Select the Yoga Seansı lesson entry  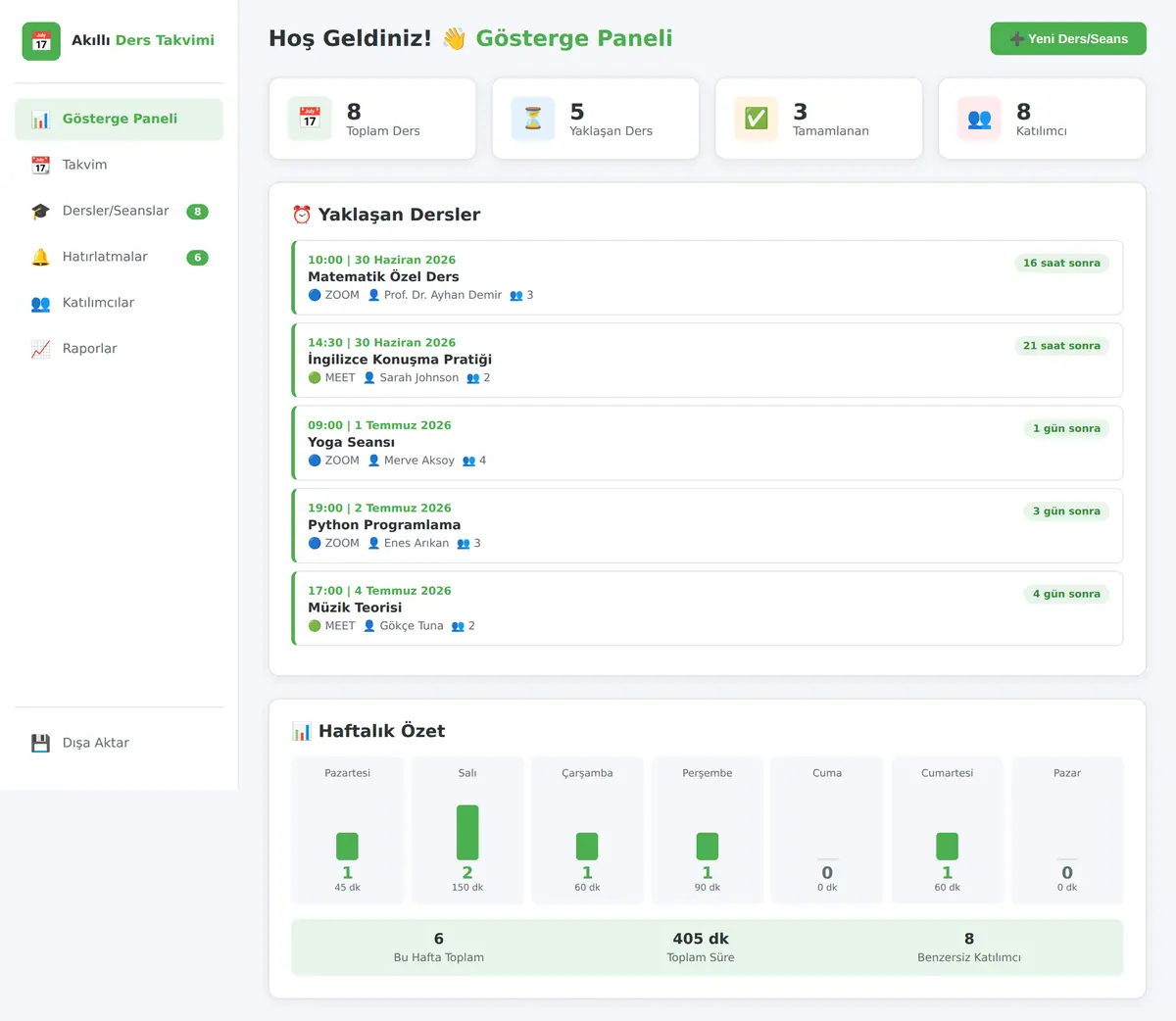click(707, 443)
